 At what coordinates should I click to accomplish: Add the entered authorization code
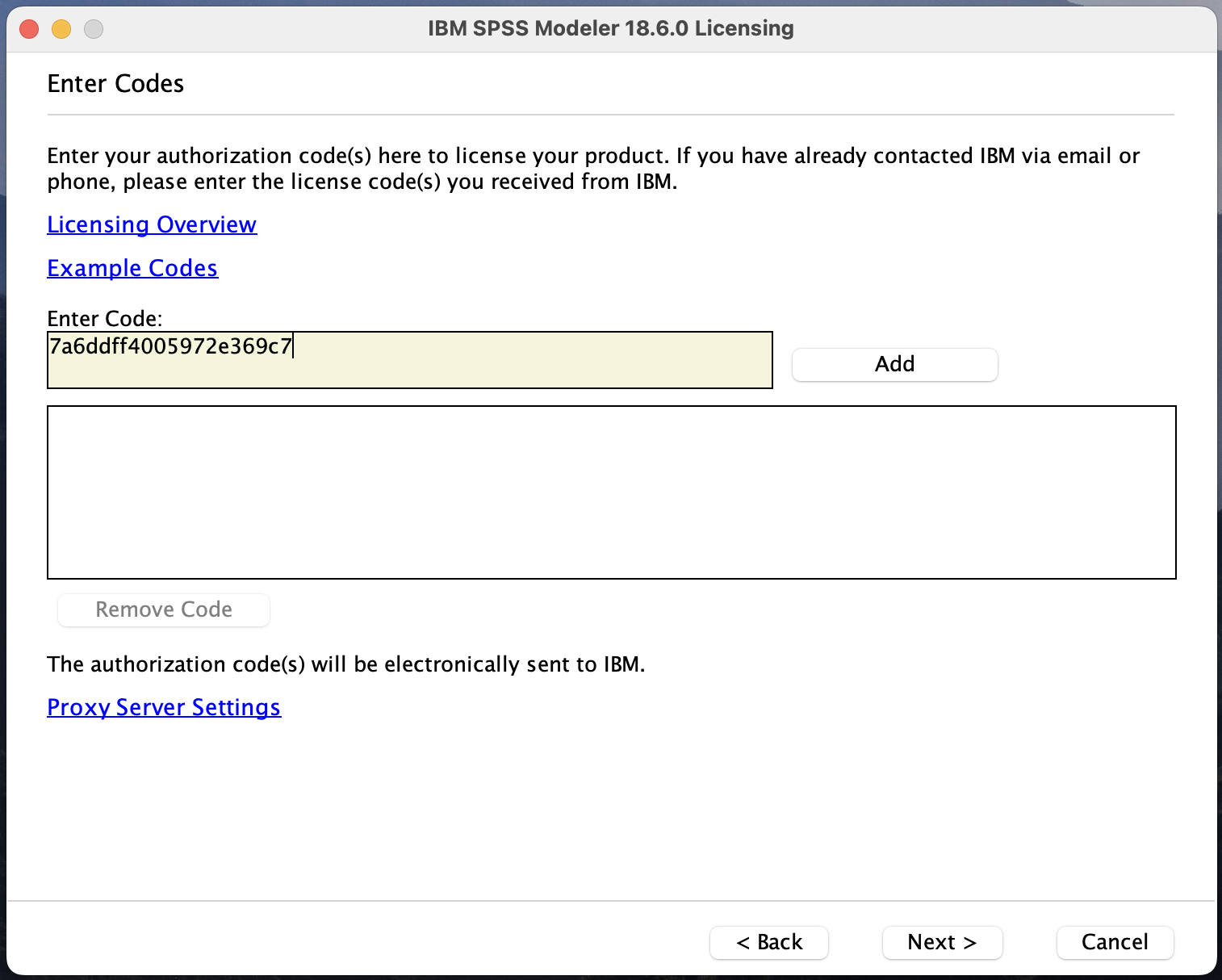click(894, 364)
